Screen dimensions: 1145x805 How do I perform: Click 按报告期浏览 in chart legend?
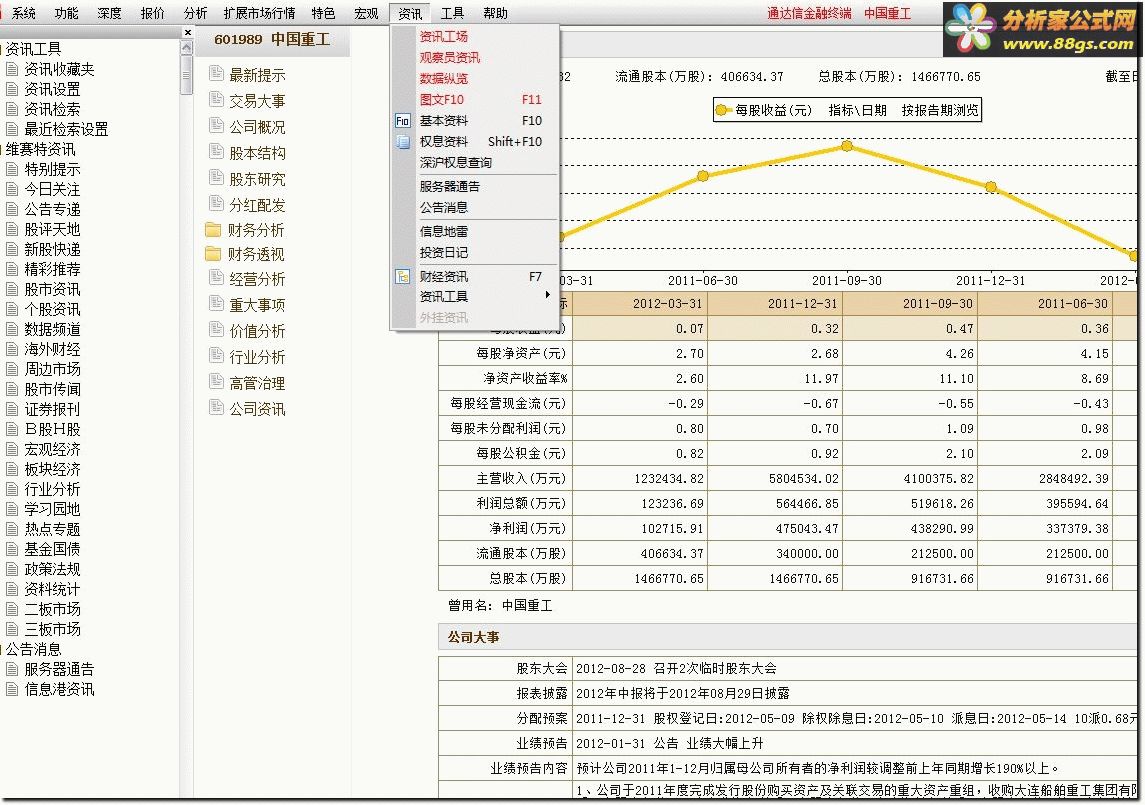point(939,110)
